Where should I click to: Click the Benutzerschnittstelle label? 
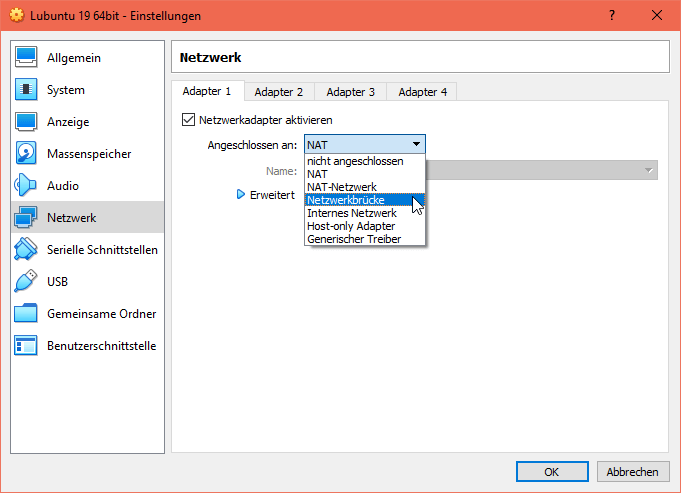[102, 346]
